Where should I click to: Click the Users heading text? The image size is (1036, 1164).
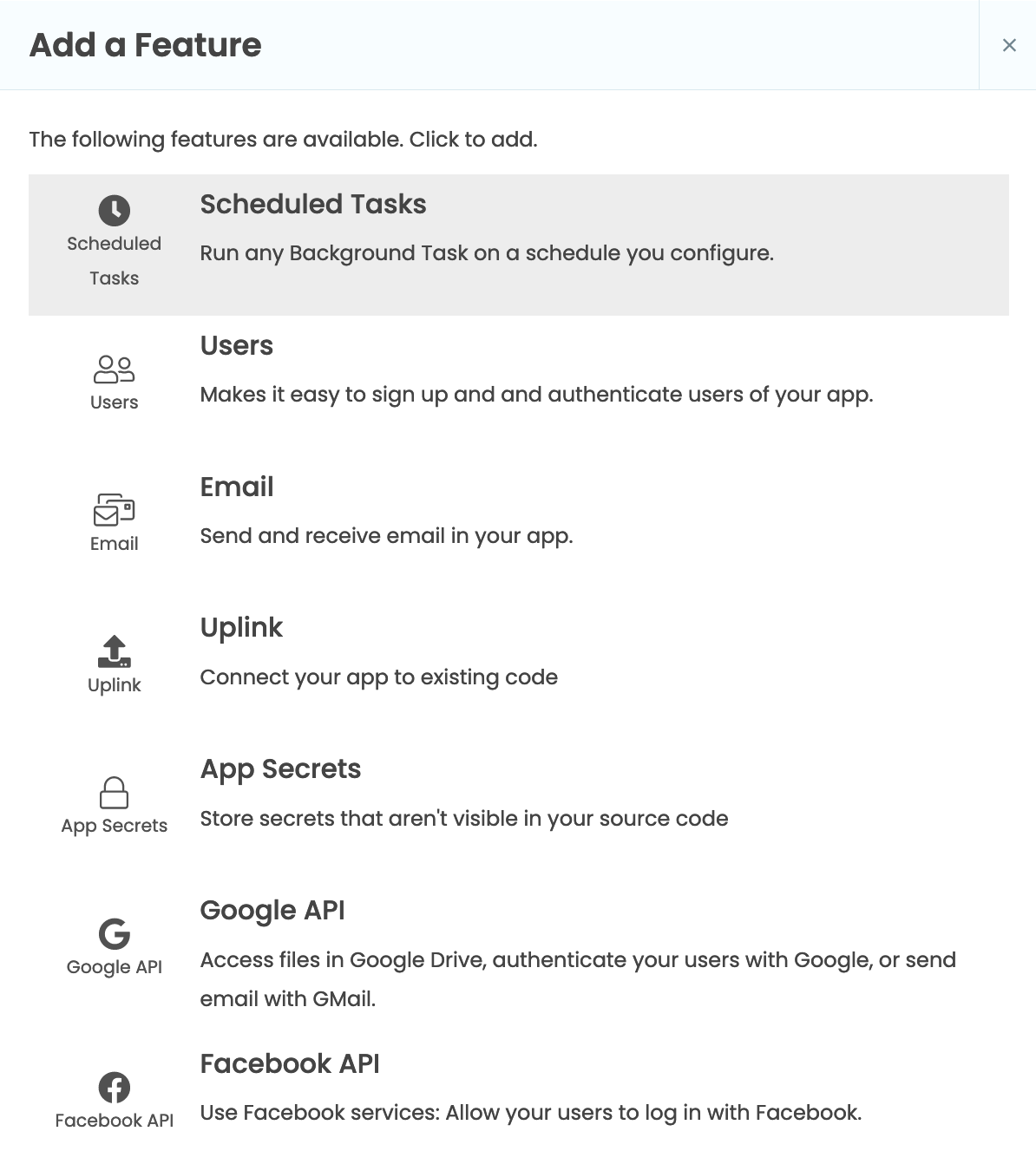point(236,345)
